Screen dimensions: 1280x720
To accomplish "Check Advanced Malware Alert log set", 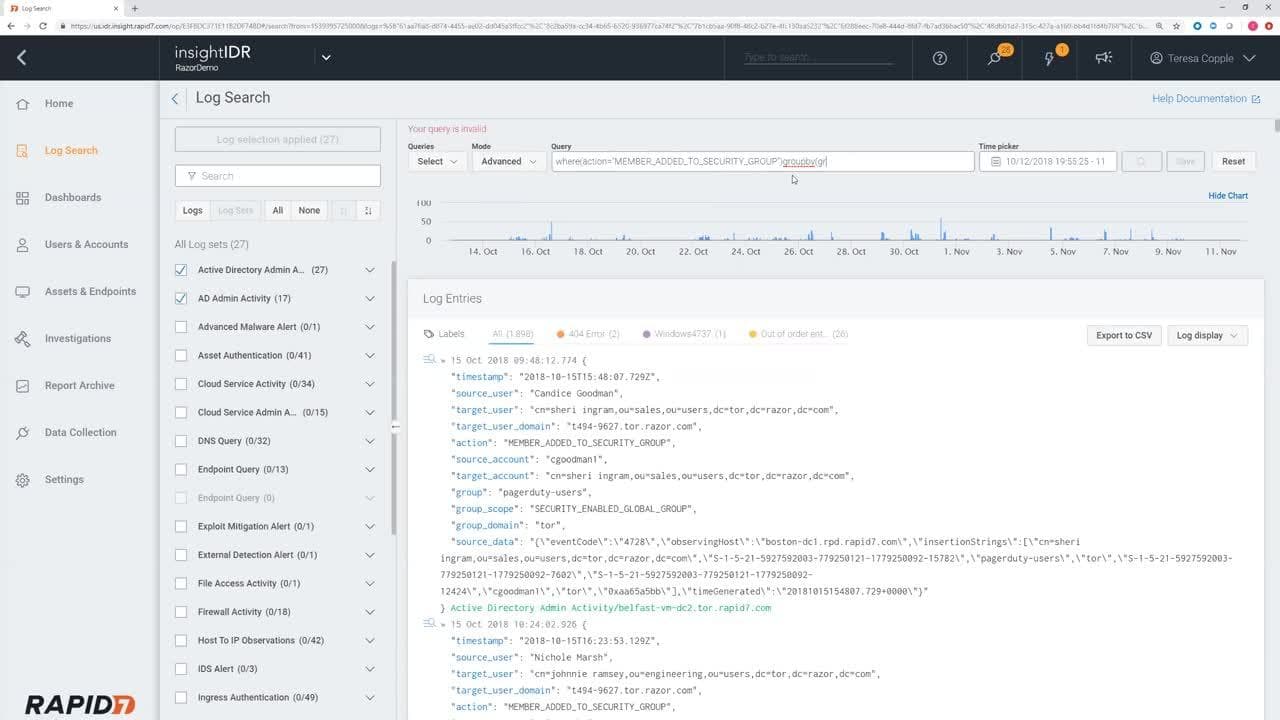I will click(181, 327).
